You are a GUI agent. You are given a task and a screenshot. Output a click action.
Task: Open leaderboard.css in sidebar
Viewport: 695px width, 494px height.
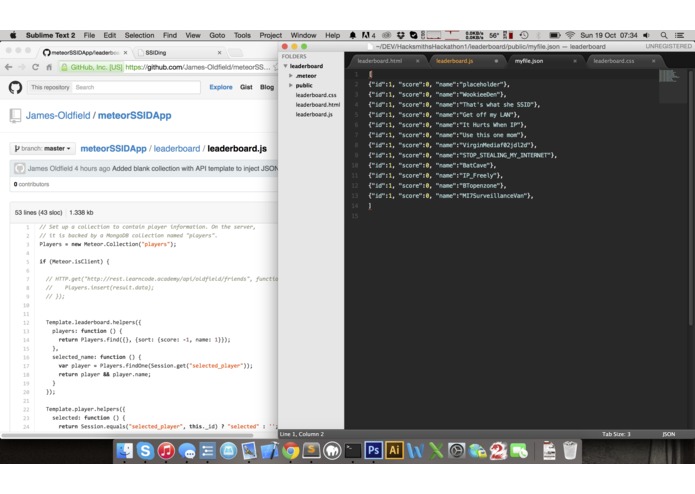[x=316, y=95]
